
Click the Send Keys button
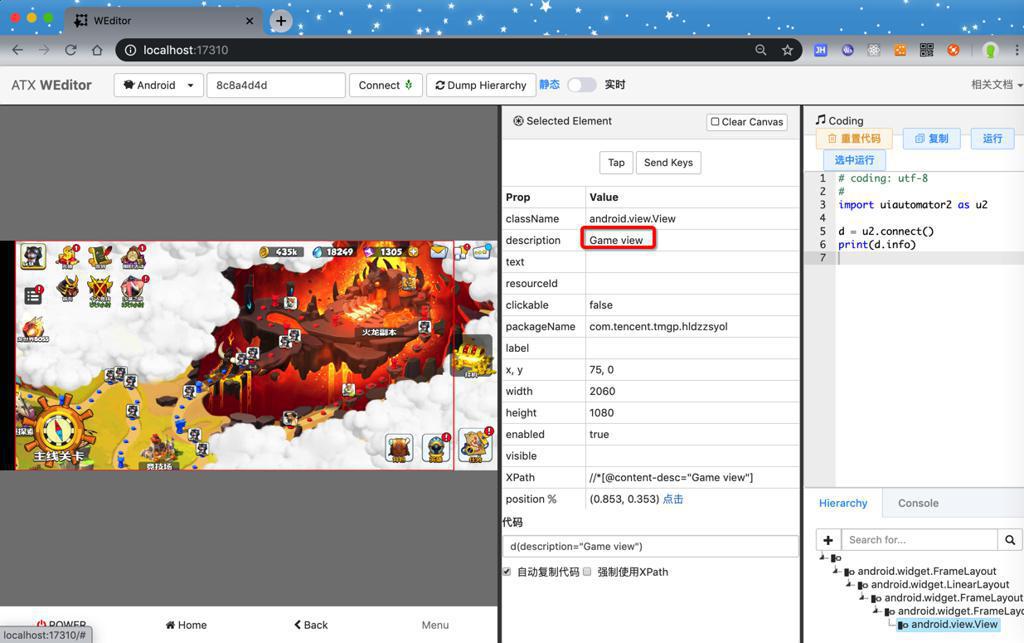(668, 163)
